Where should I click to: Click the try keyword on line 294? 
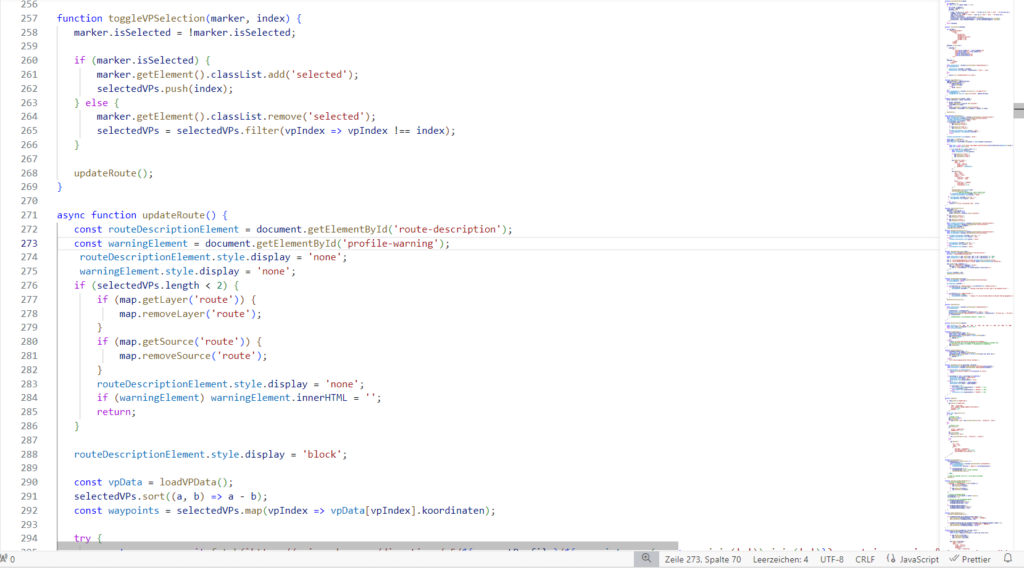click(x=82, y=538)
